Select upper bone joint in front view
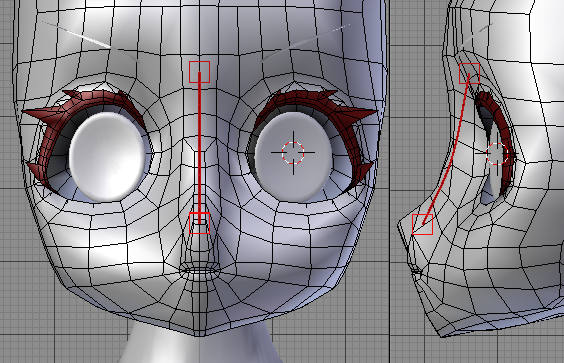This screenshot has width=564, height=363. pyautogui.click(x=199, y=72)
